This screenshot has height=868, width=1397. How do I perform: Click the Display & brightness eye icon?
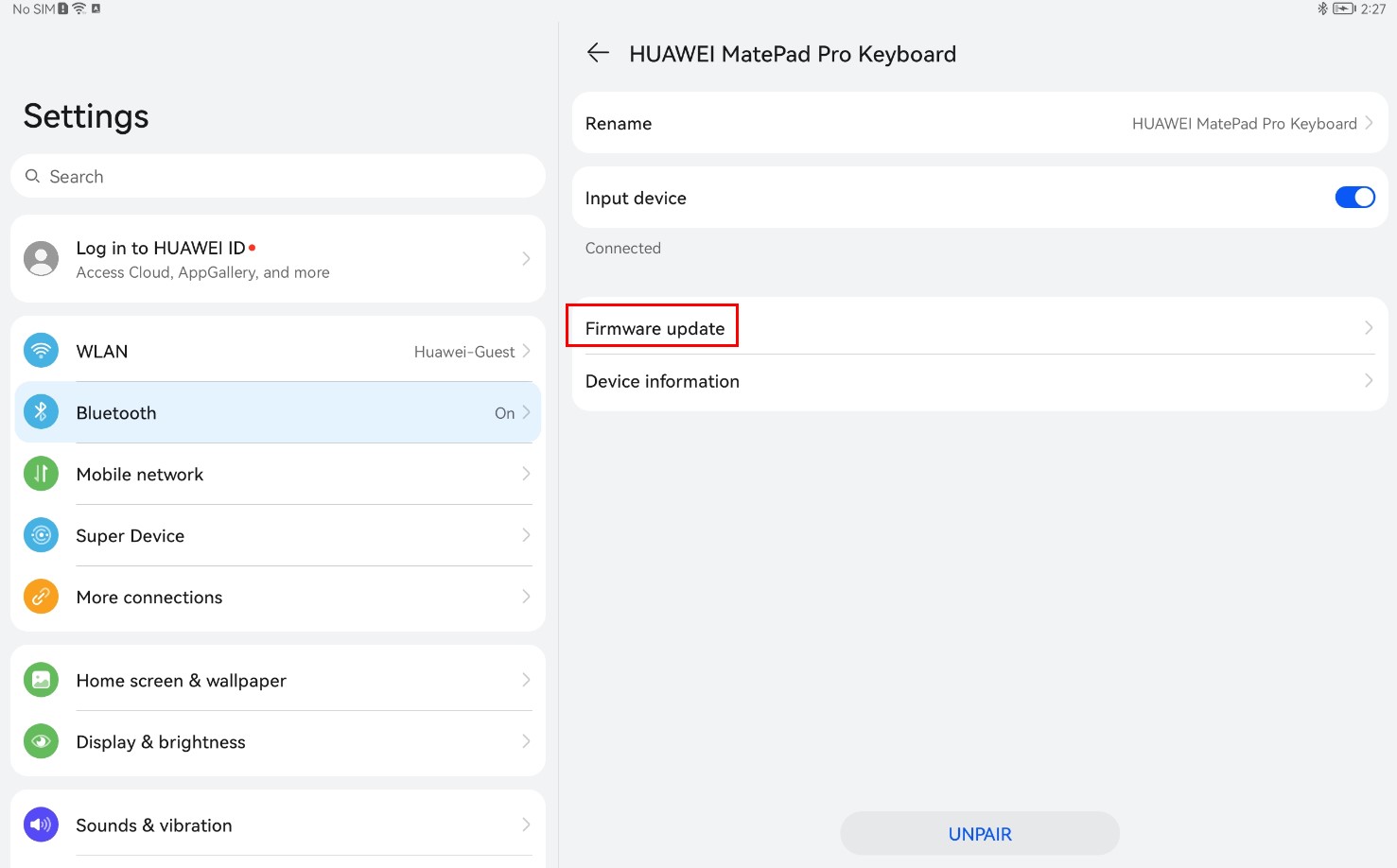41,741
